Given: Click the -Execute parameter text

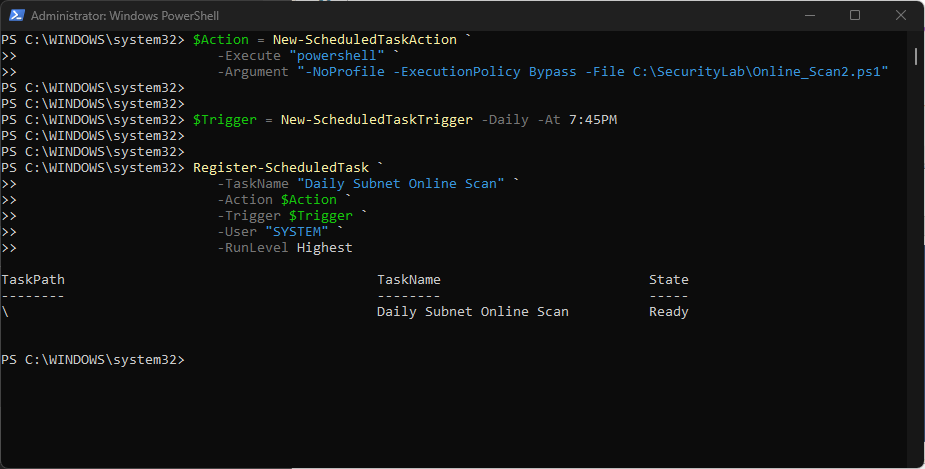Looking at the screenshot, I should 249,55.
